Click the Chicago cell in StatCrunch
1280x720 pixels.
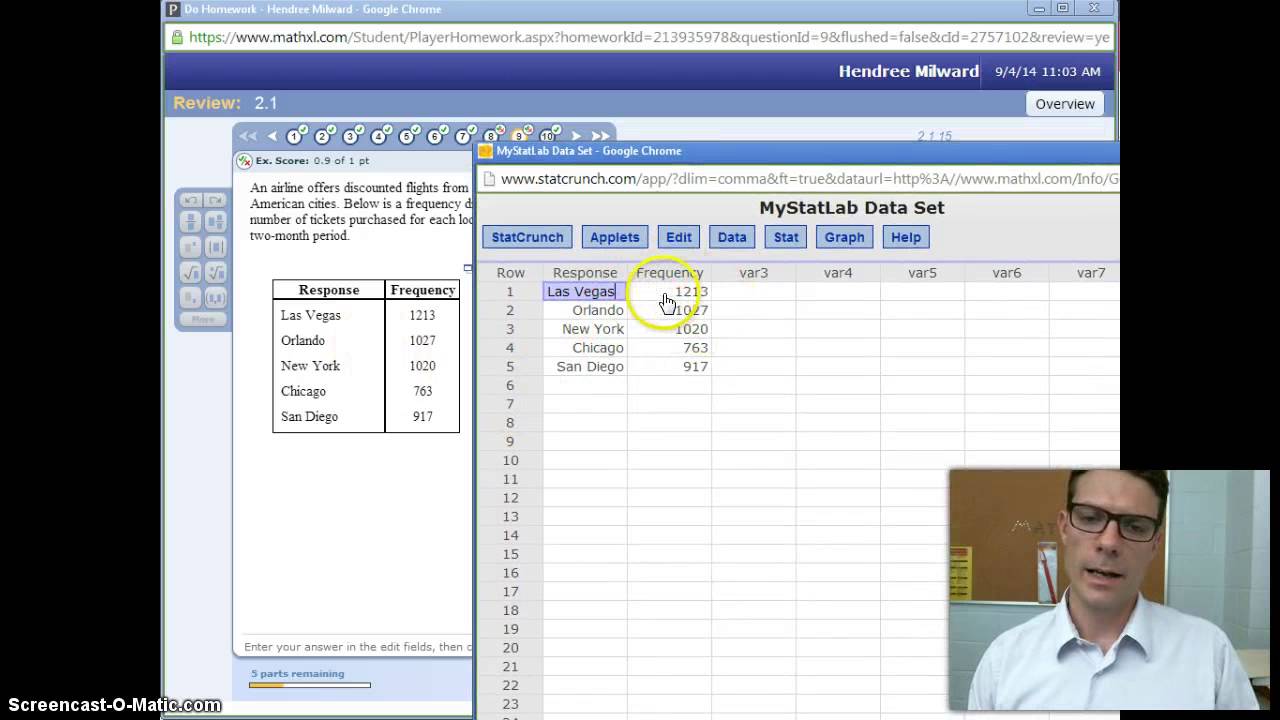pyautogui.click(x=585, y=348)
